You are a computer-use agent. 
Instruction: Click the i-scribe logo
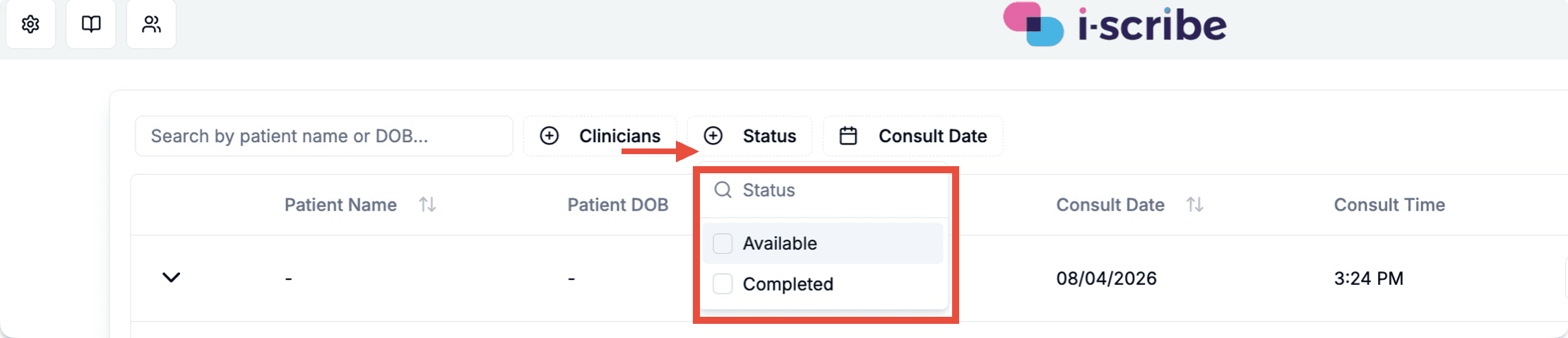tap(1115, 25)
